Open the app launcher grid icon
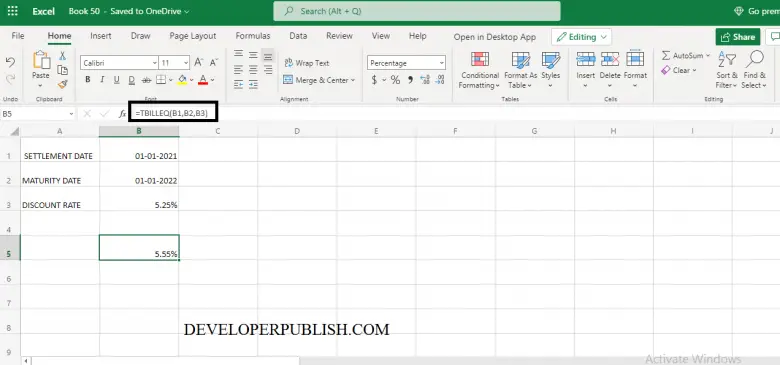Image resolution: width=780 pixels, height=365 pixels. pos(12,11)
